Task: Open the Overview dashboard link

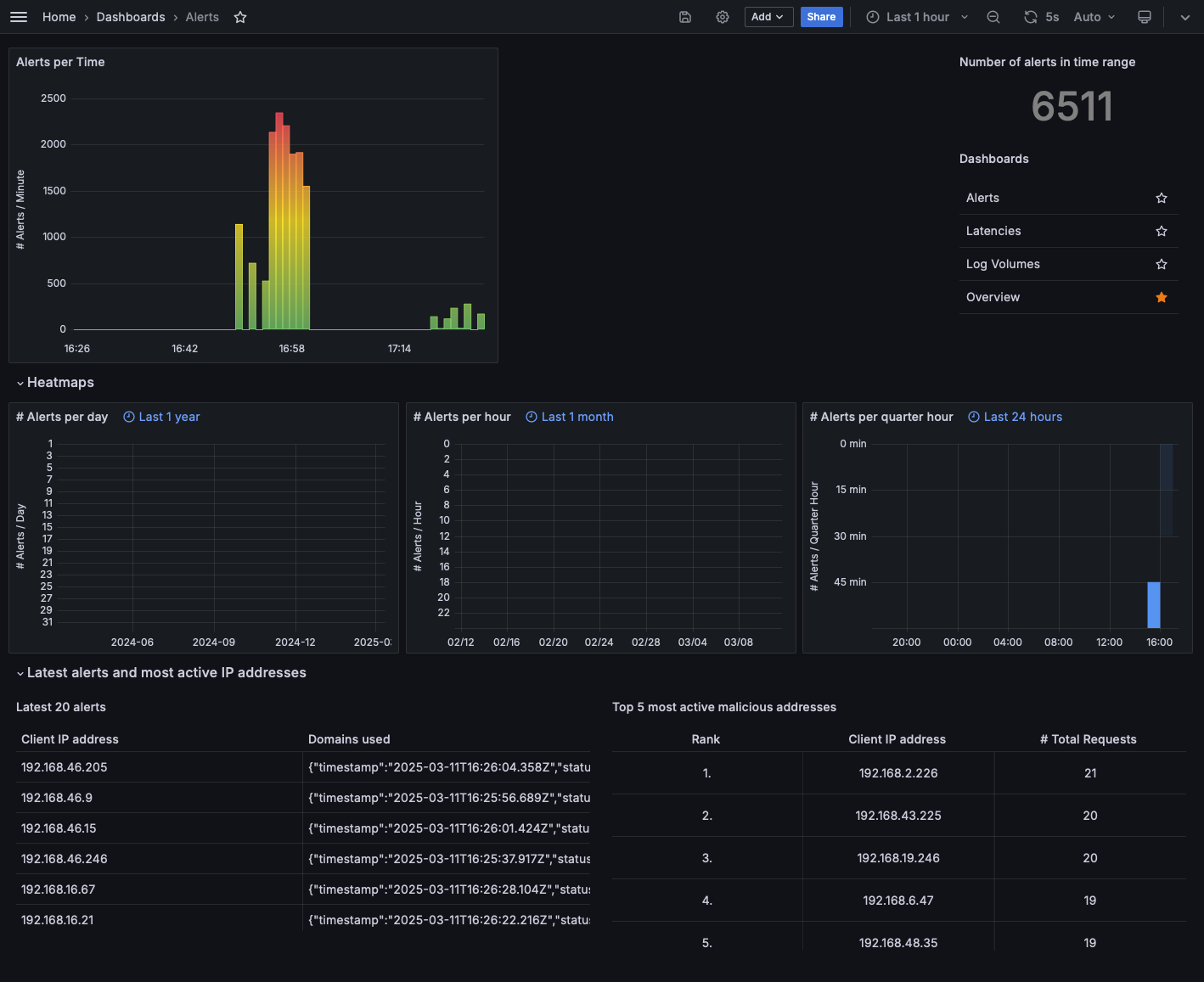Action: (x=993, y=297)
